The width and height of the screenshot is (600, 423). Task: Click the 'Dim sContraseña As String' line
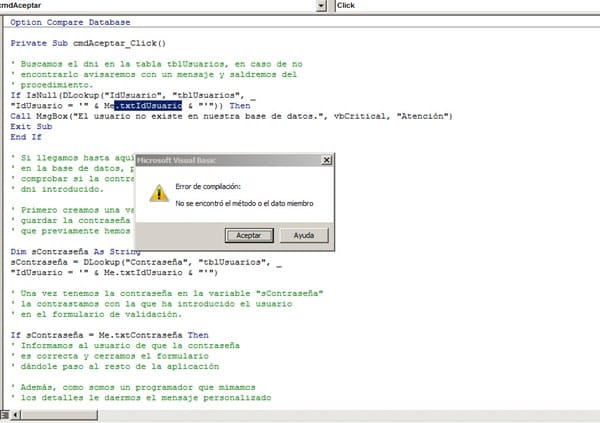(x=70, y=253)
